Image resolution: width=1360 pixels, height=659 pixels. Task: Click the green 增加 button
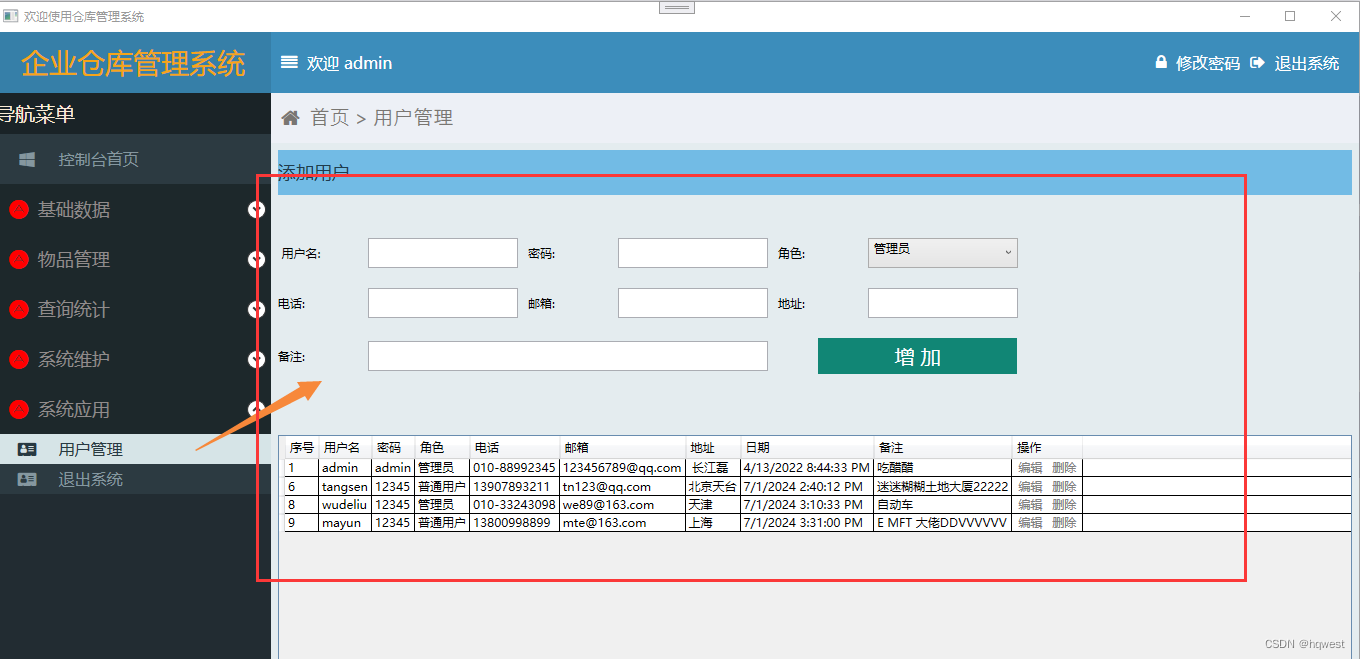pos(917,355)
